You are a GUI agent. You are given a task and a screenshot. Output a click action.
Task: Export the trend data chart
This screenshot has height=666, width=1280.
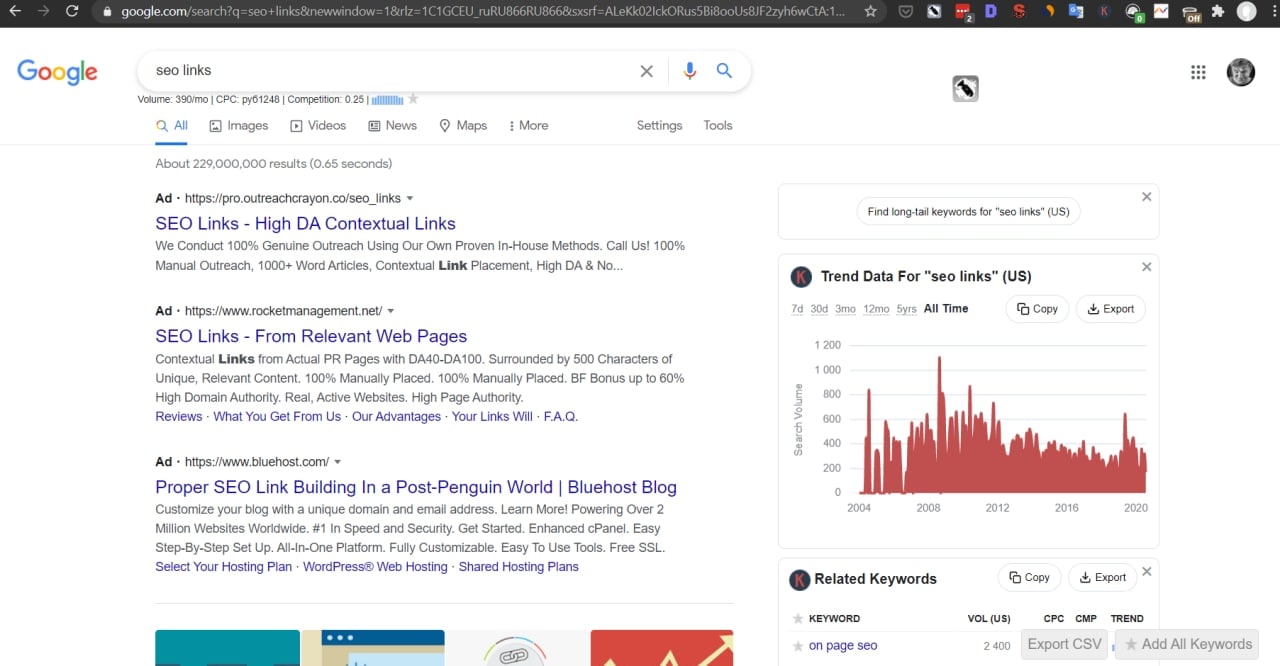[x=1110, y=309]
